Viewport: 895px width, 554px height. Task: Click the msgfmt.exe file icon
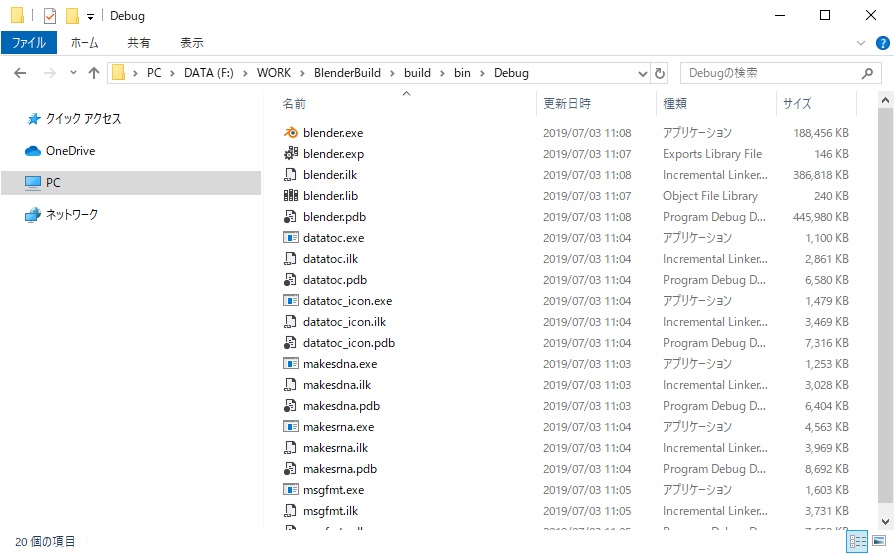[291, 490]
